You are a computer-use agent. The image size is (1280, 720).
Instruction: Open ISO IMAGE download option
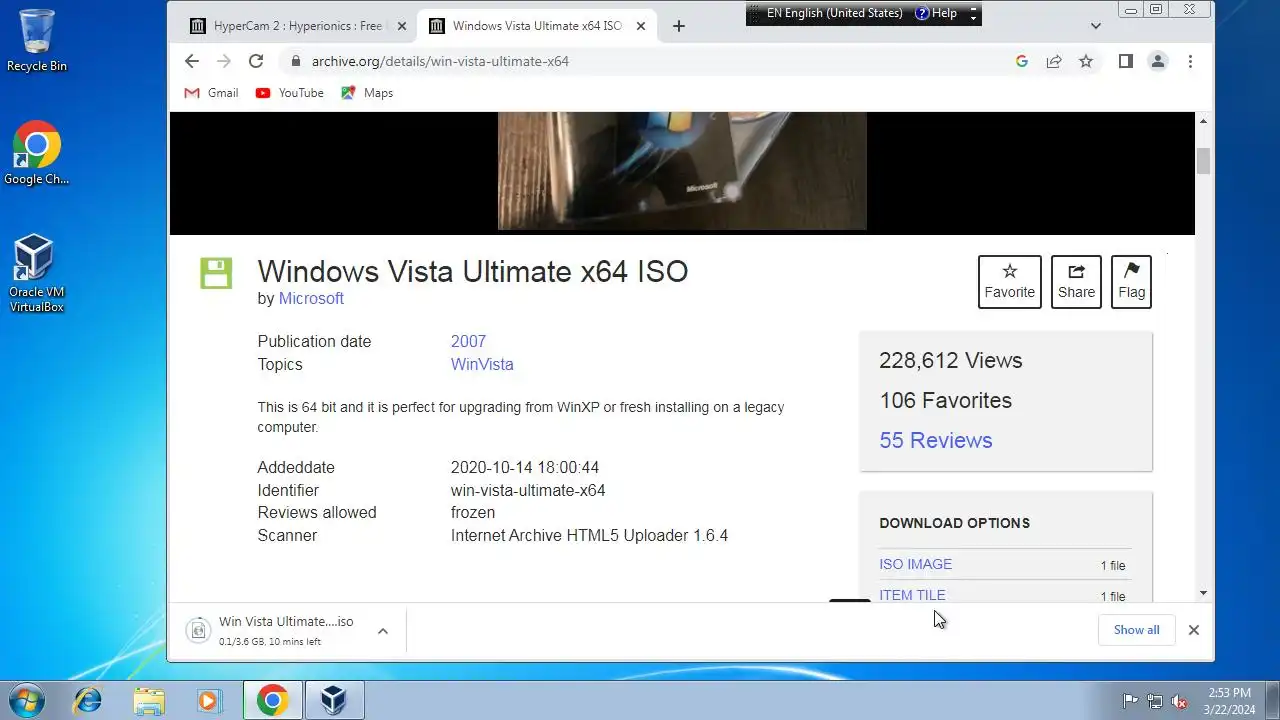click(x=916, y=564)
